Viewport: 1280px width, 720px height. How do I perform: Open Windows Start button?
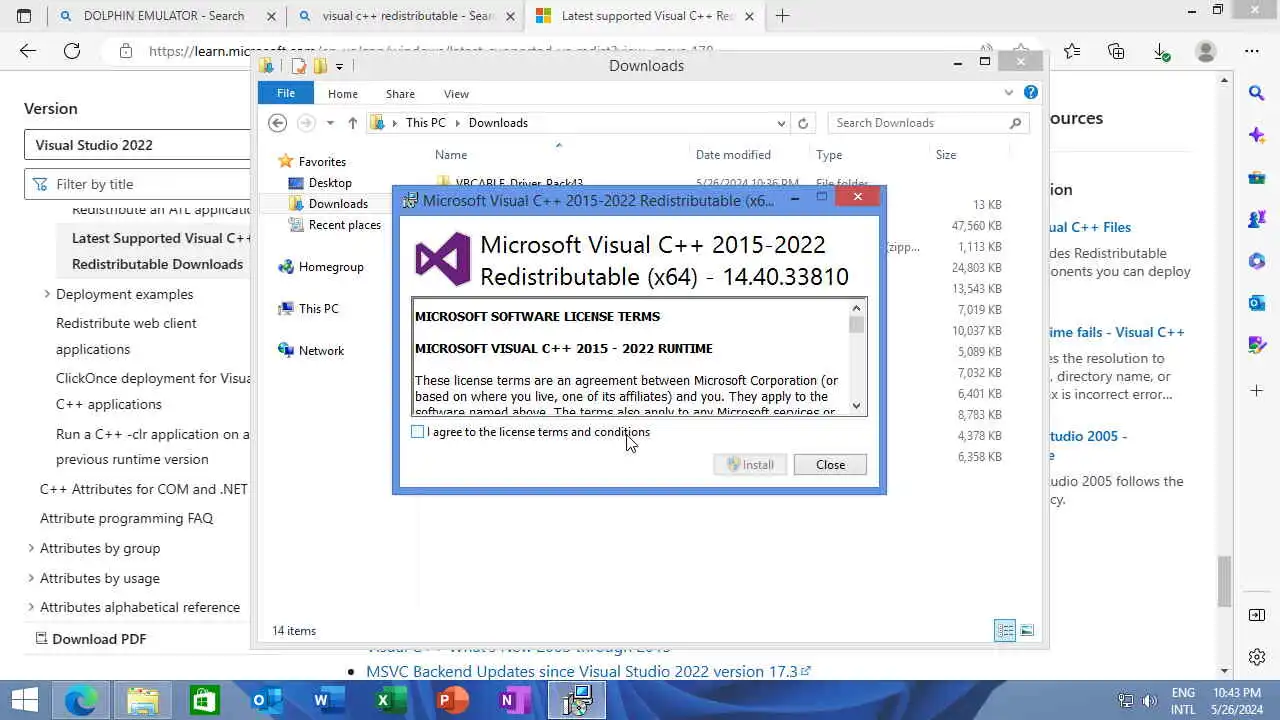(24, 701)
